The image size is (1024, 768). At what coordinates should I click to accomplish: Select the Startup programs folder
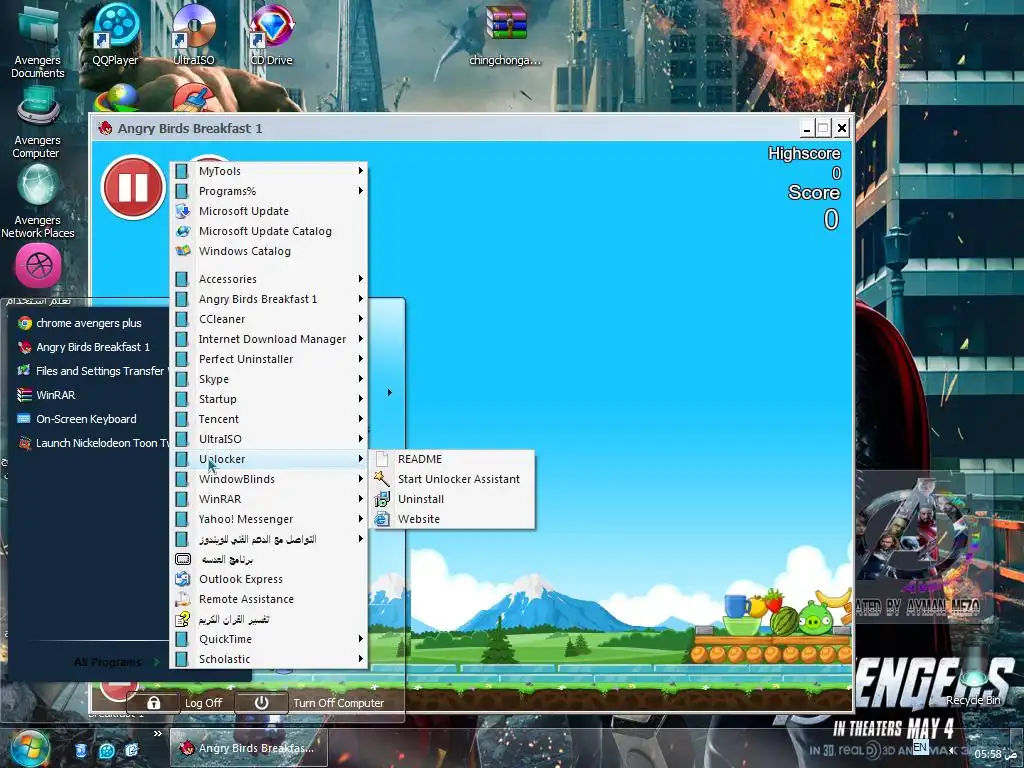click(269, 399)
